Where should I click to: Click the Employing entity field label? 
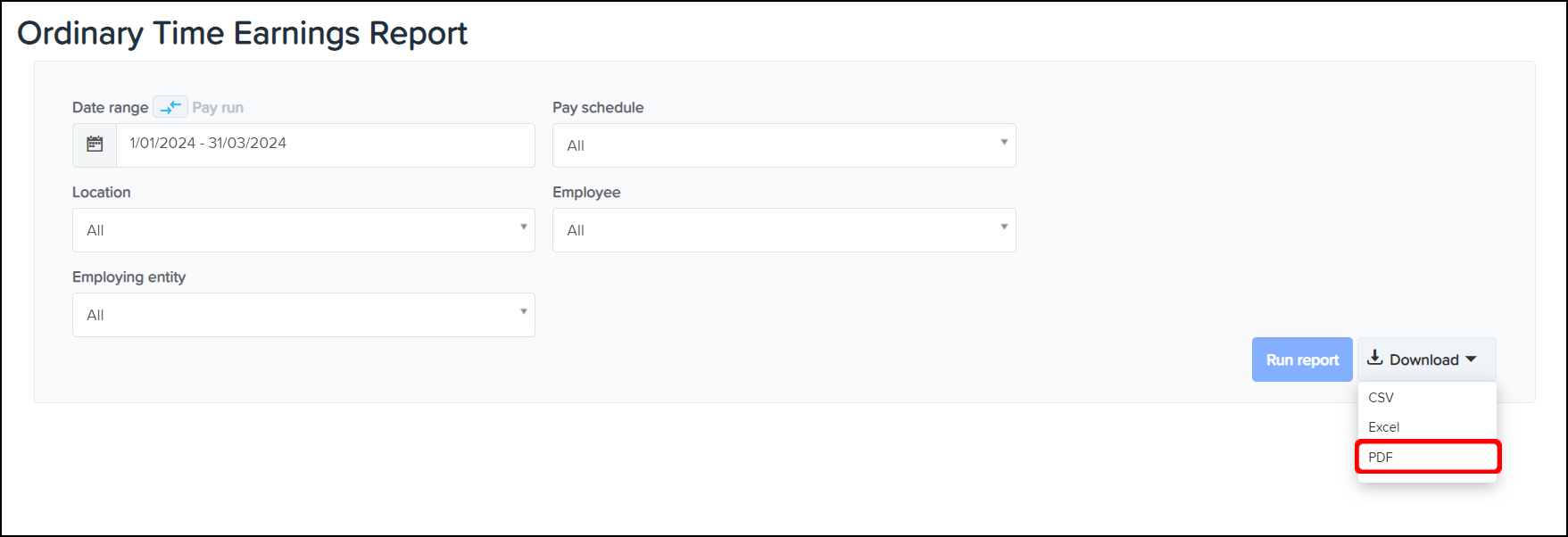coord(129,277)
